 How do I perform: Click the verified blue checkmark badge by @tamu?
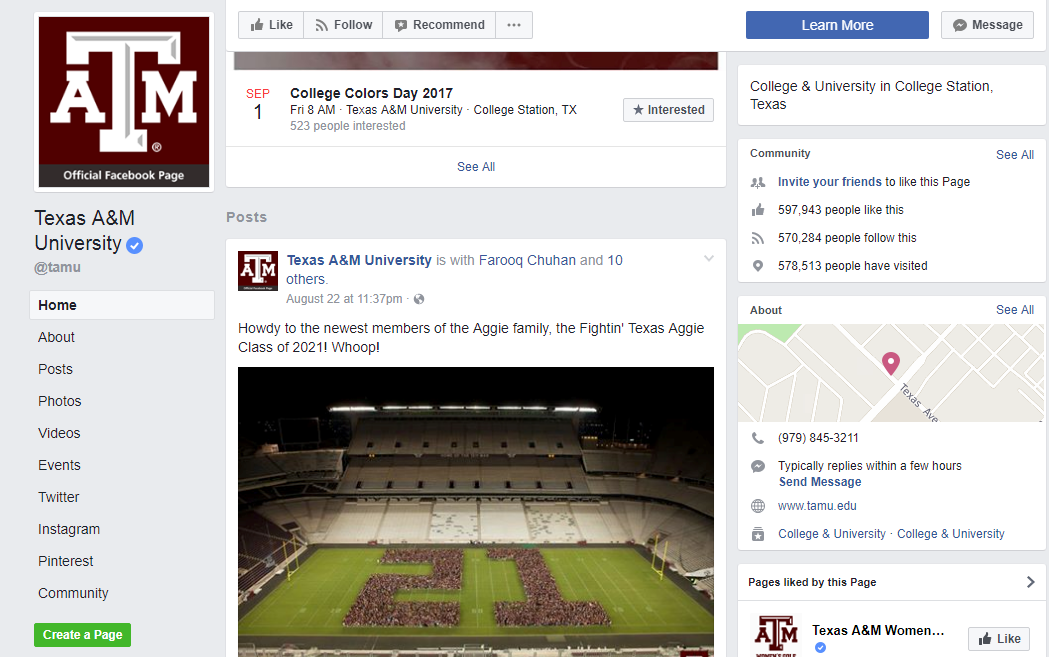pos(133,245)
